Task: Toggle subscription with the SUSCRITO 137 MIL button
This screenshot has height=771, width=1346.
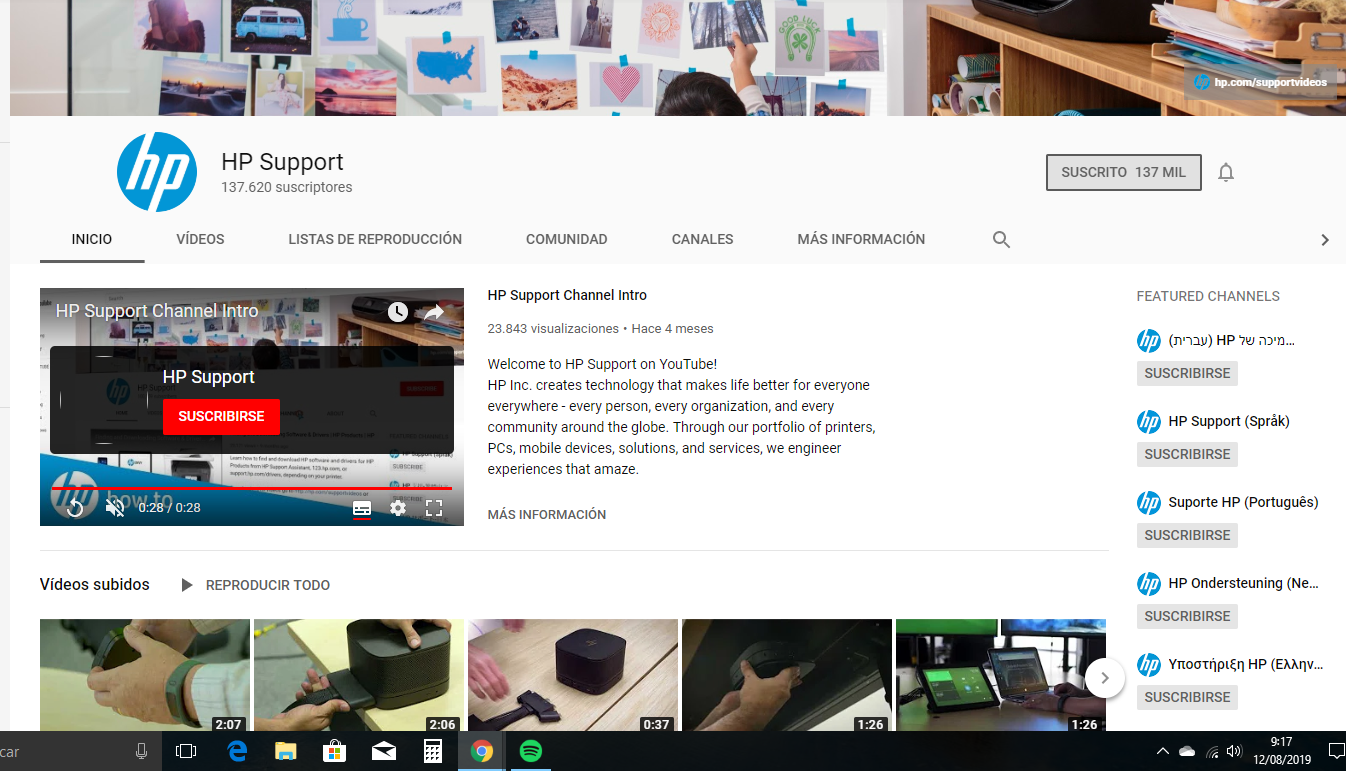Action: point(1123,172)
